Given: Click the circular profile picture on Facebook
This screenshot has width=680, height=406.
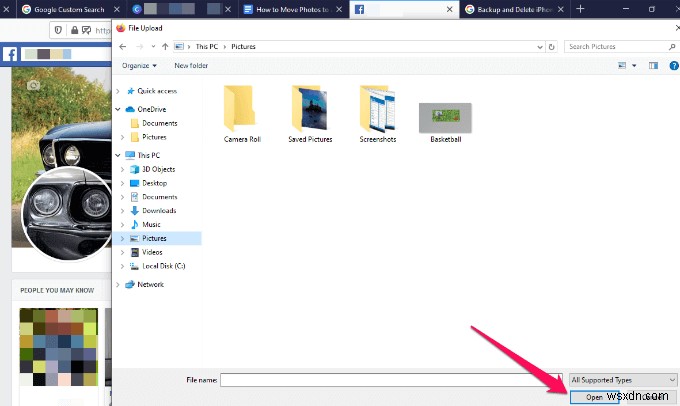Looking at the screenshot, I should pyautogui.click(x=66, y=213).
